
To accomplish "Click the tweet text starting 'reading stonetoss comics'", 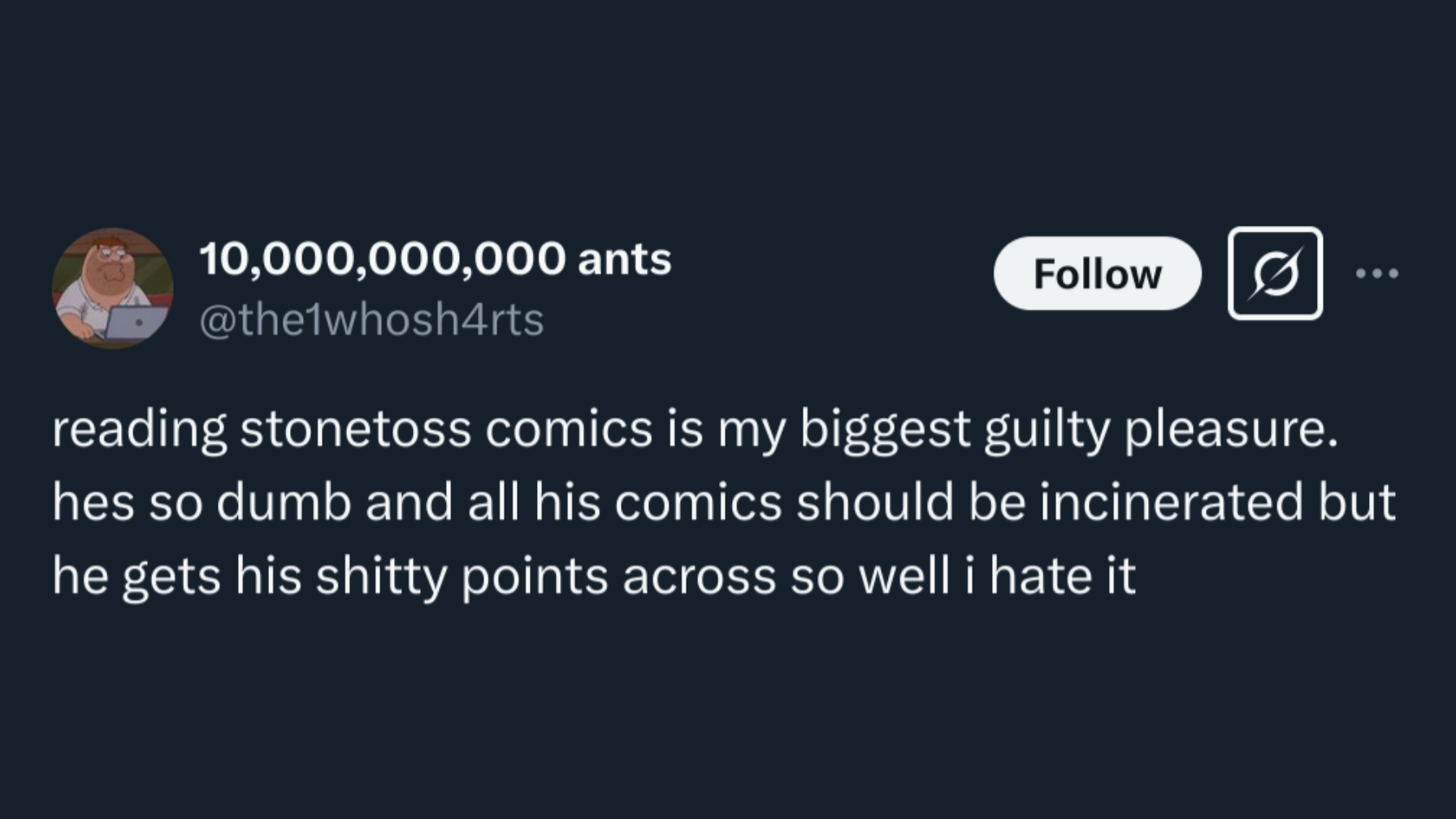I will tap(695, 429).
